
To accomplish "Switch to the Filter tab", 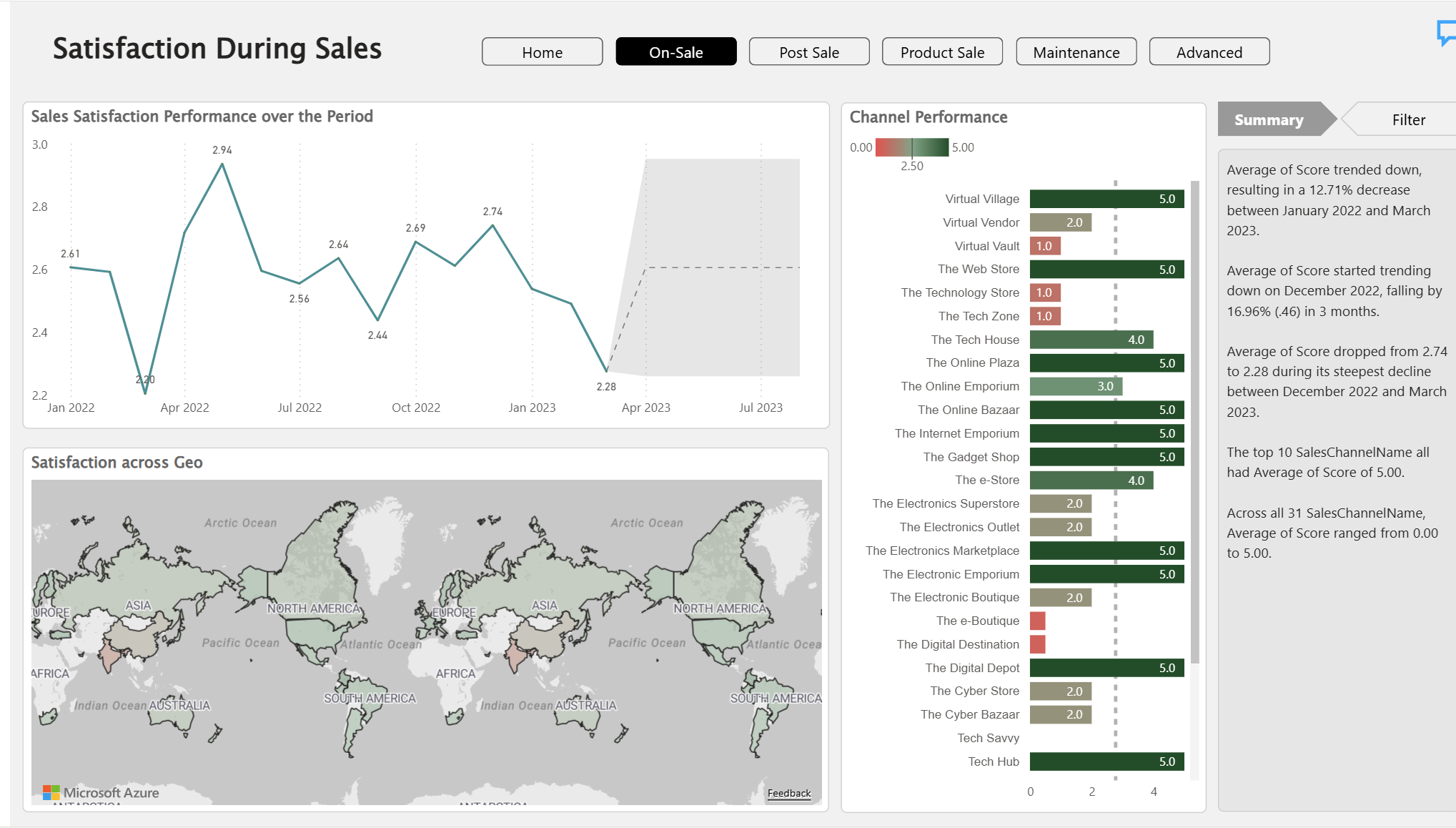I will (1407, 120).
